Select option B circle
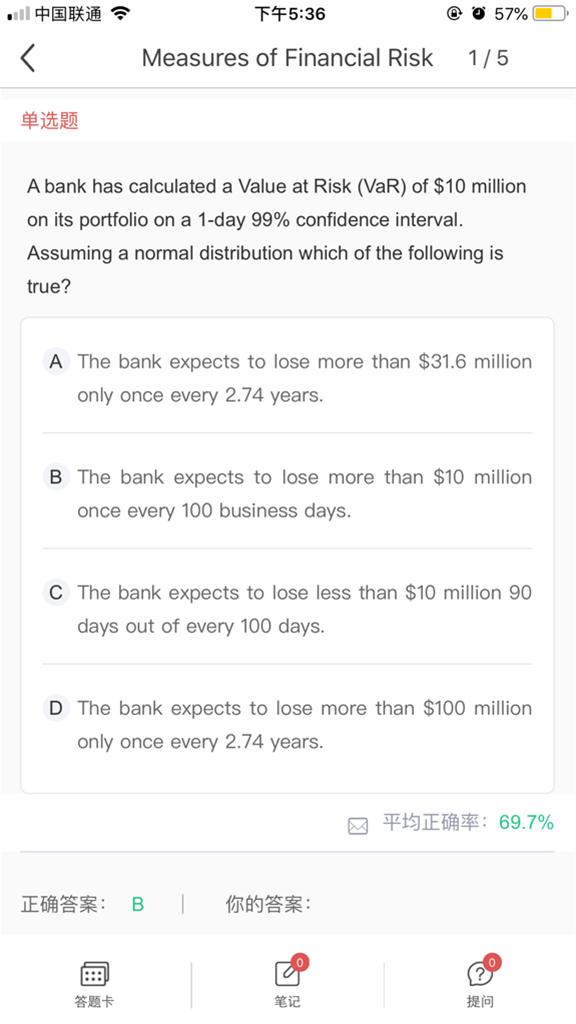576x1024 pixels. (56, 477)
